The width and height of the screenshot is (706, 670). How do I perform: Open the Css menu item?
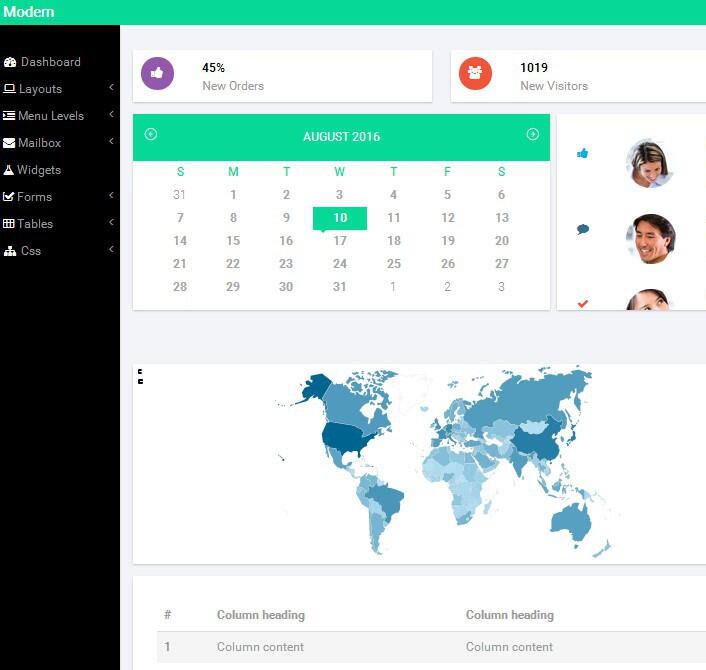[60, 251]
